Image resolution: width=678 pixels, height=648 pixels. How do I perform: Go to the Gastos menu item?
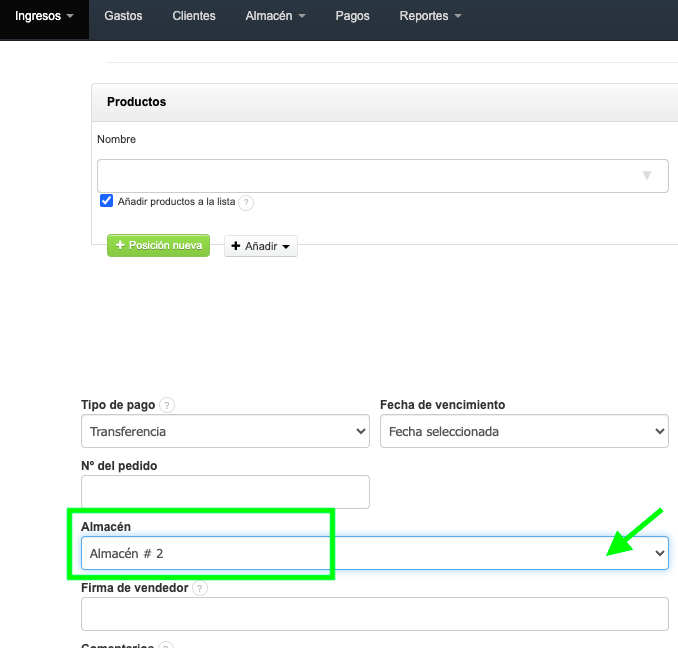[x=124, y=17]
